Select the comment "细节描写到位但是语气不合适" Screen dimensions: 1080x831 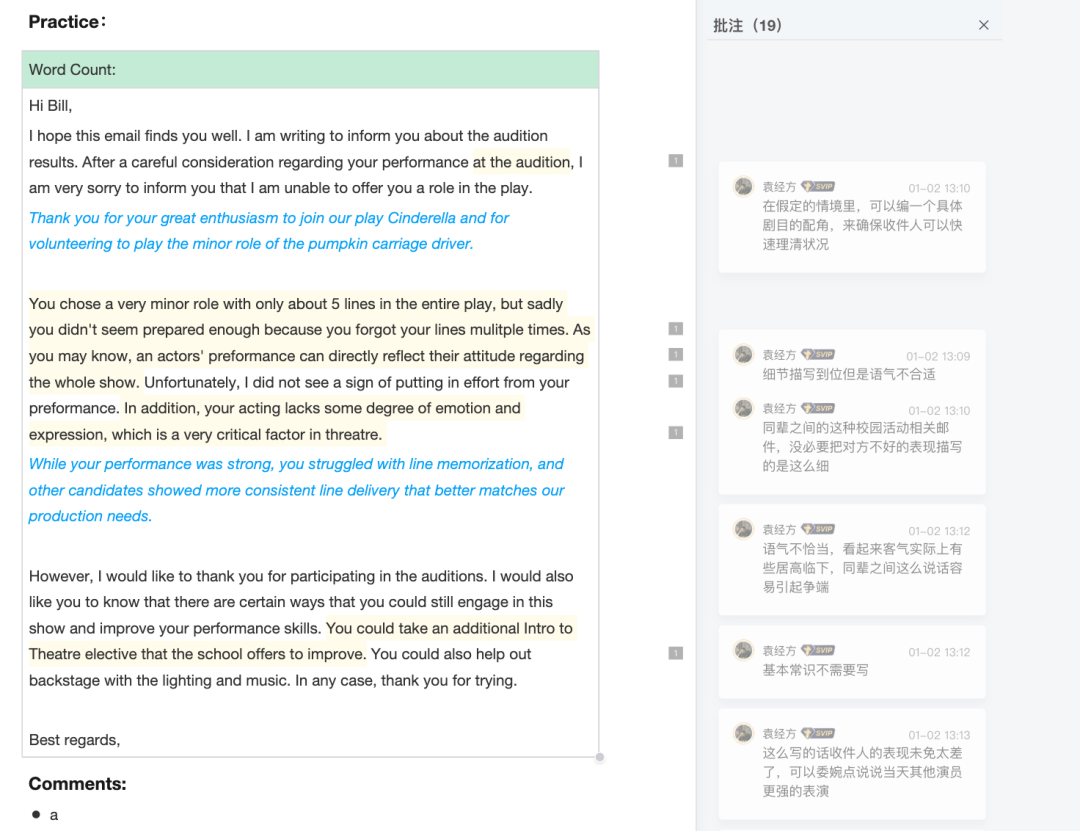[848, 374]
